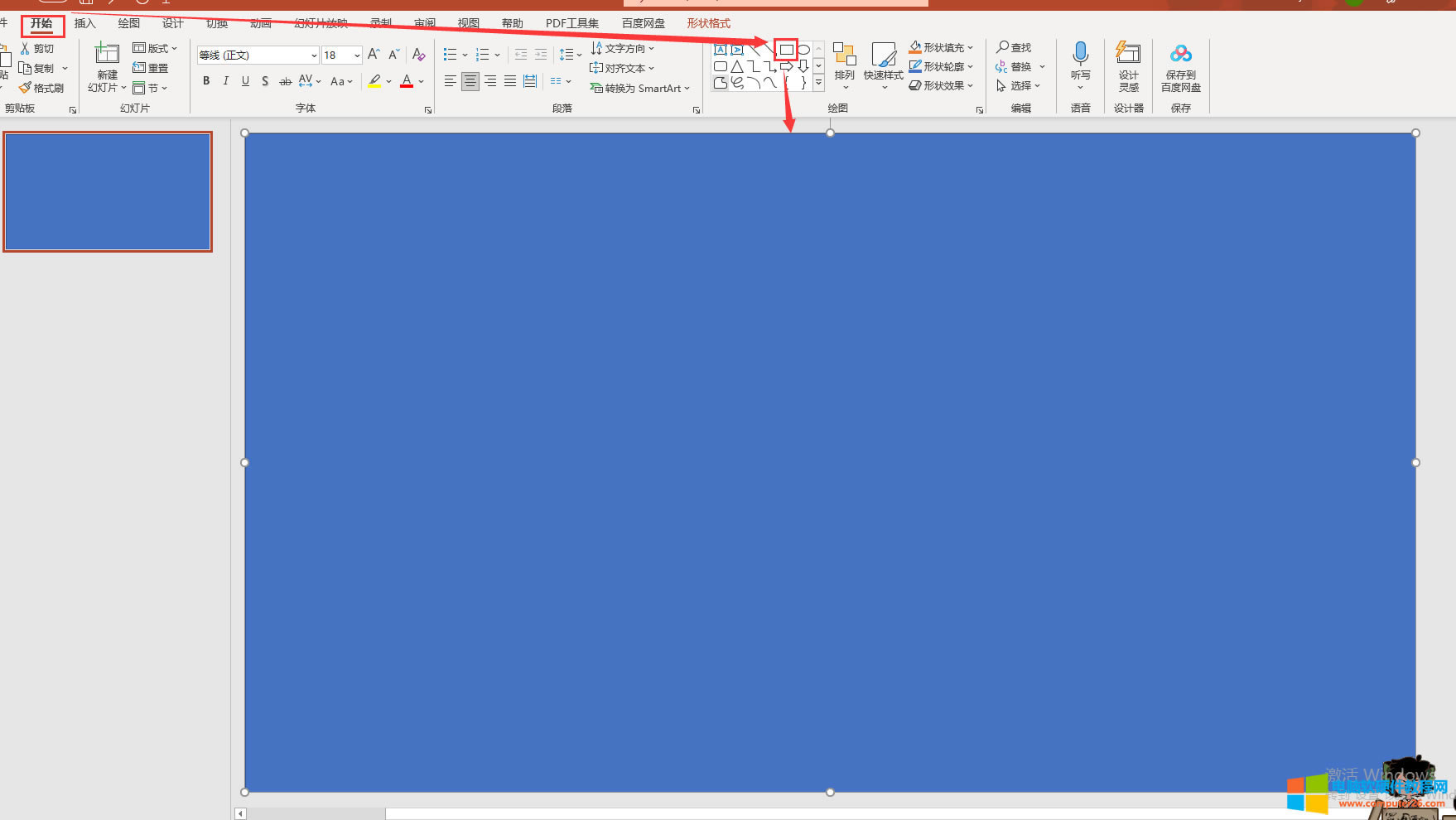The image size is (1456, 820).
Task: Open the 形状格式 (Shape Format) tab
Action: pyautogui.click(x=709, y=23)
